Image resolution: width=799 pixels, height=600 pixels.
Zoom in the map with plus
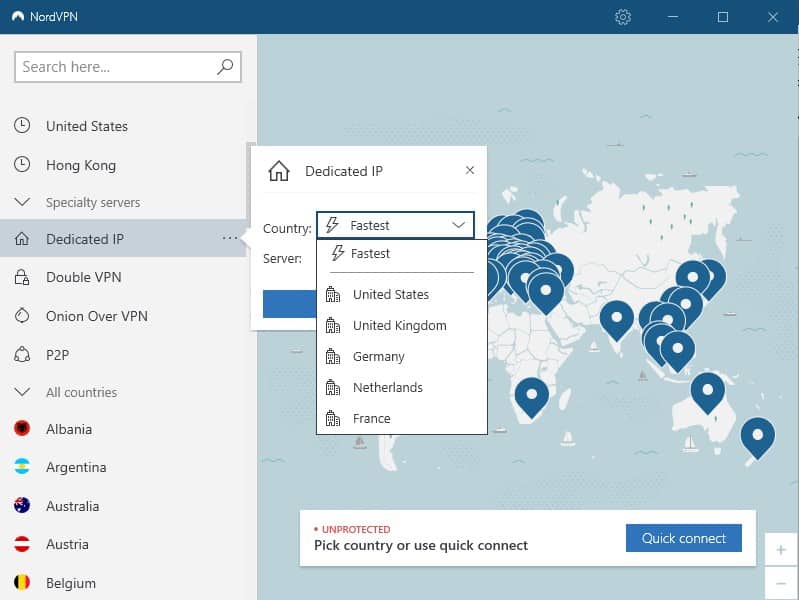tap(780, 550)
